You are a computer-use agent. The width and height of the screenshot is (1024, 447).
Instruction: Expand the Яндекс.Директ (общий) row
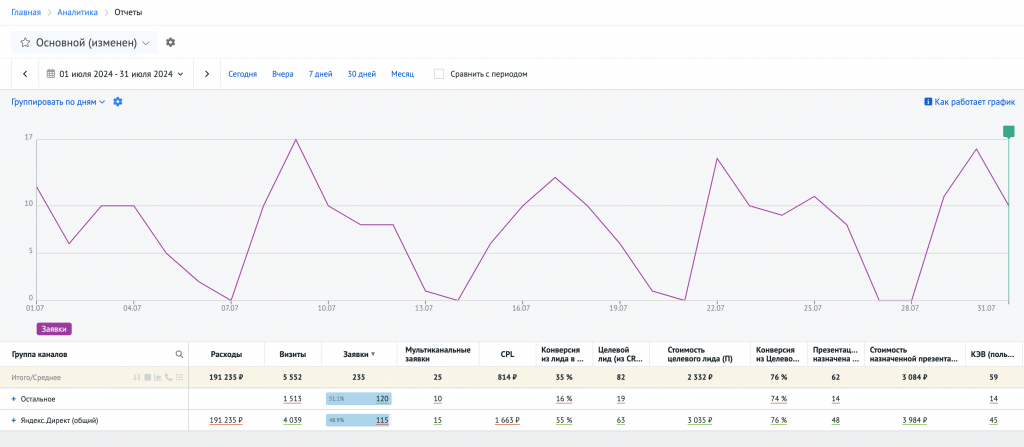tap(14, 421)
